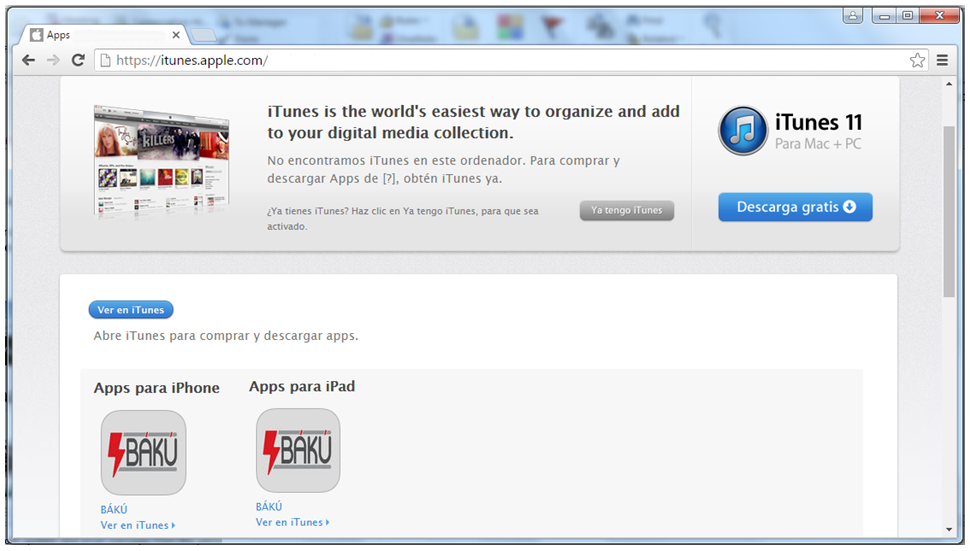
Task: Click the scrollbar up arrow
Action: pyautogui.click(x=949, y=83)
